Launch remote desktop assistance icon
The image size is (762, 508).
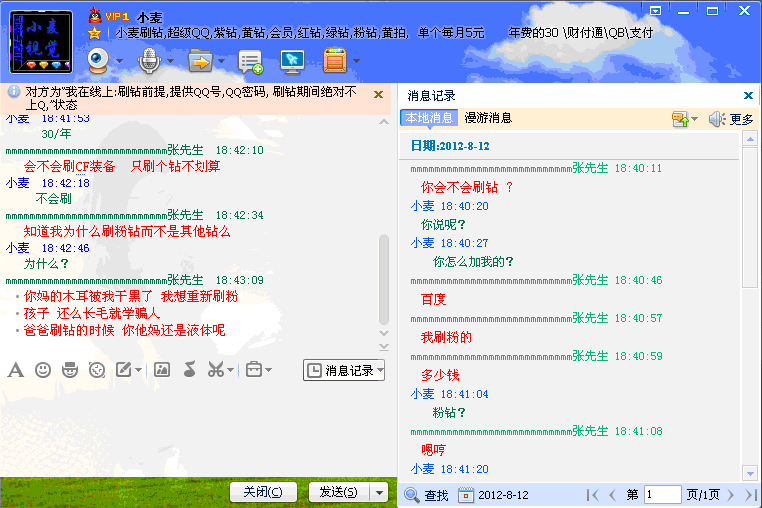point(293,62)
